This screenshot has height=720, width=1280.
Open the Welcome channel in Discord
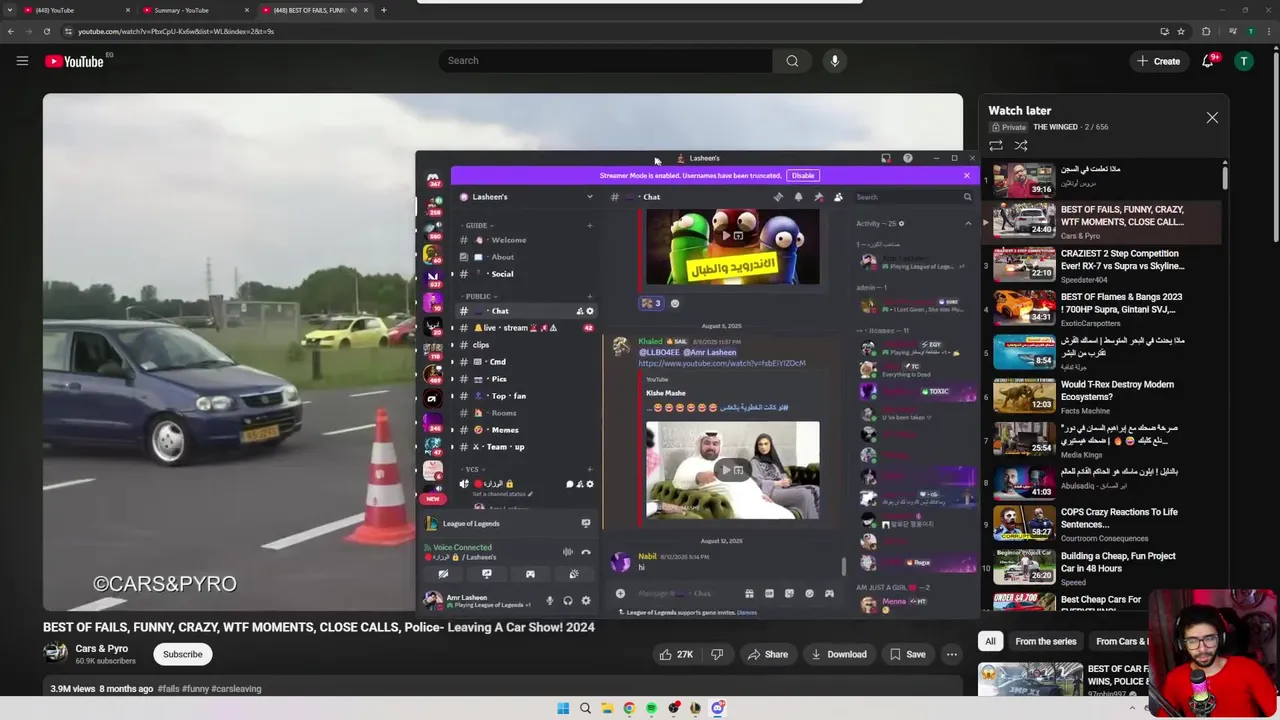point(525,240)
